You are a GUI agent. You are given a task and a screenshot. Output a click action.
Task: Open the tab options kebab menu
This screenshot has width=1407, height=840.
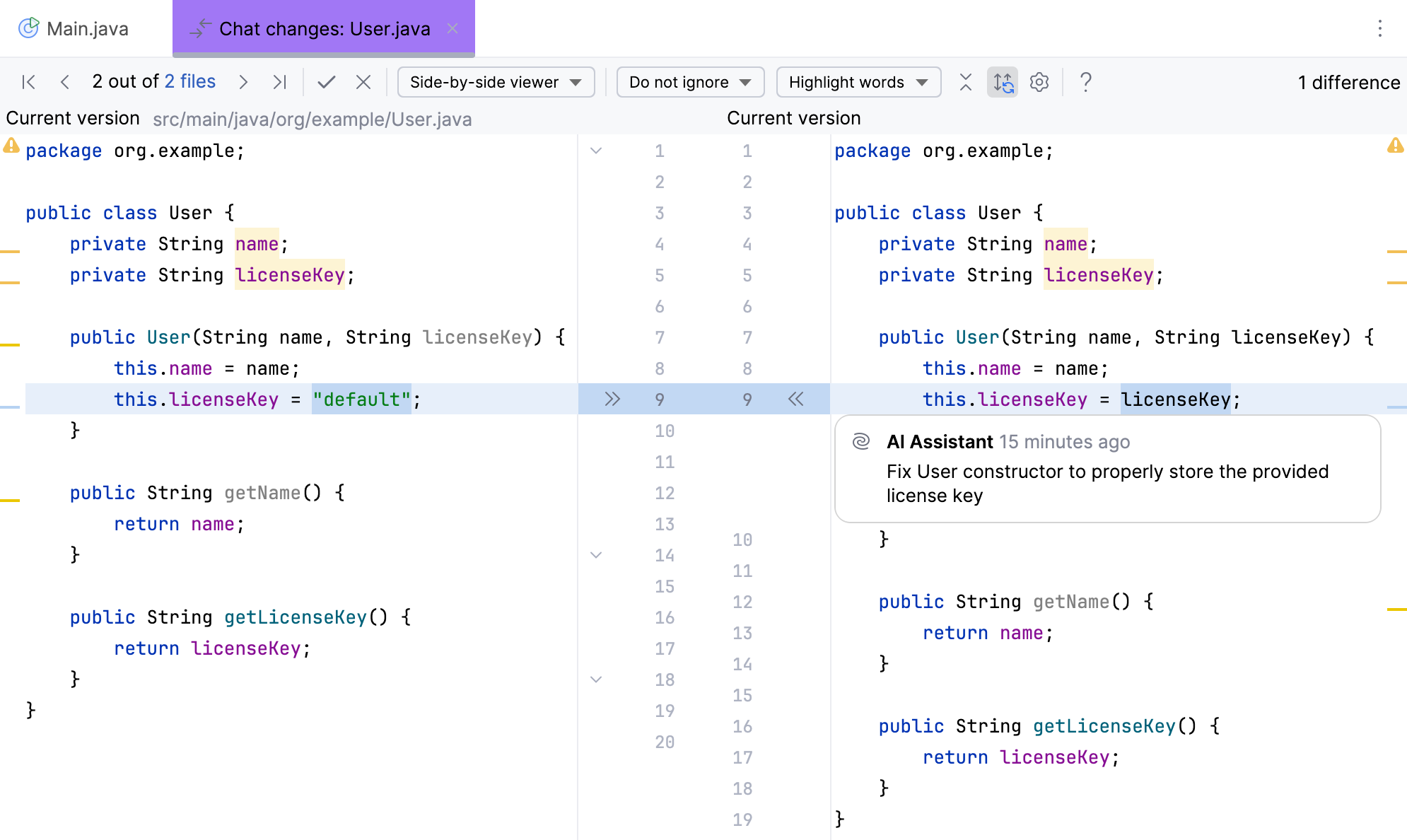(1379, 28)
